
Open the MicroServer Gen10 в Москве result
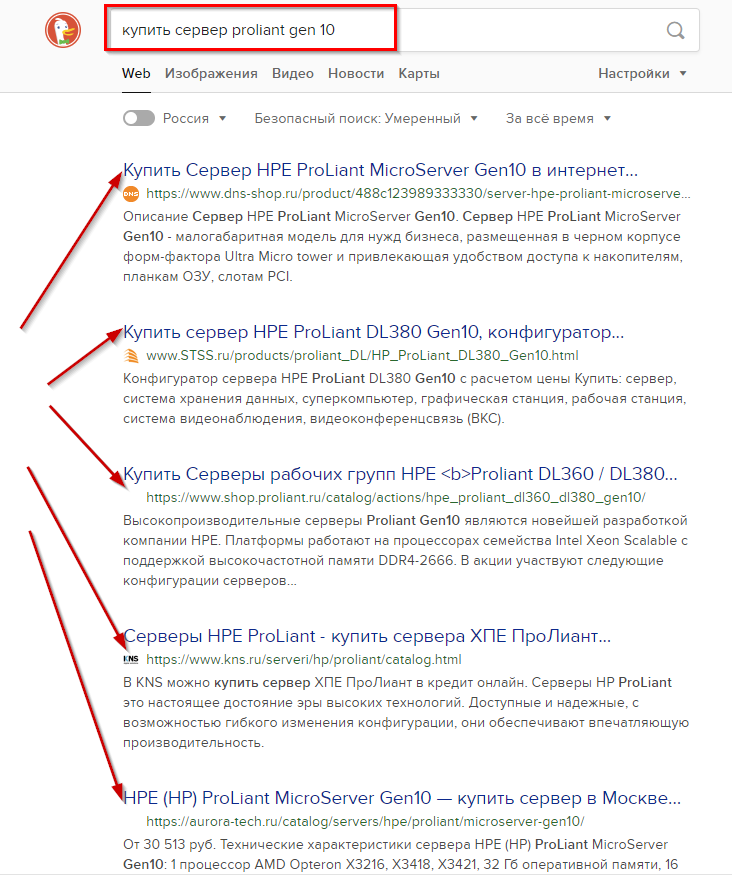click(x=402, y=798)
